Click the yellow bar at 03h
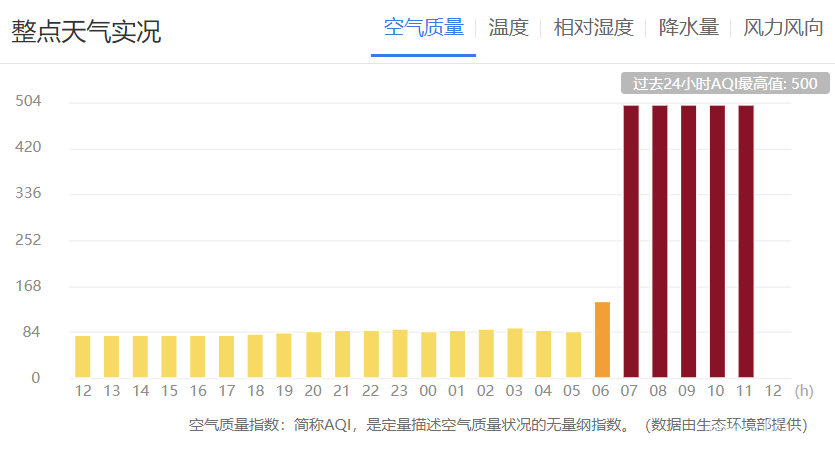Viewport: 835px width, 453px height. (x=515, y=353)
